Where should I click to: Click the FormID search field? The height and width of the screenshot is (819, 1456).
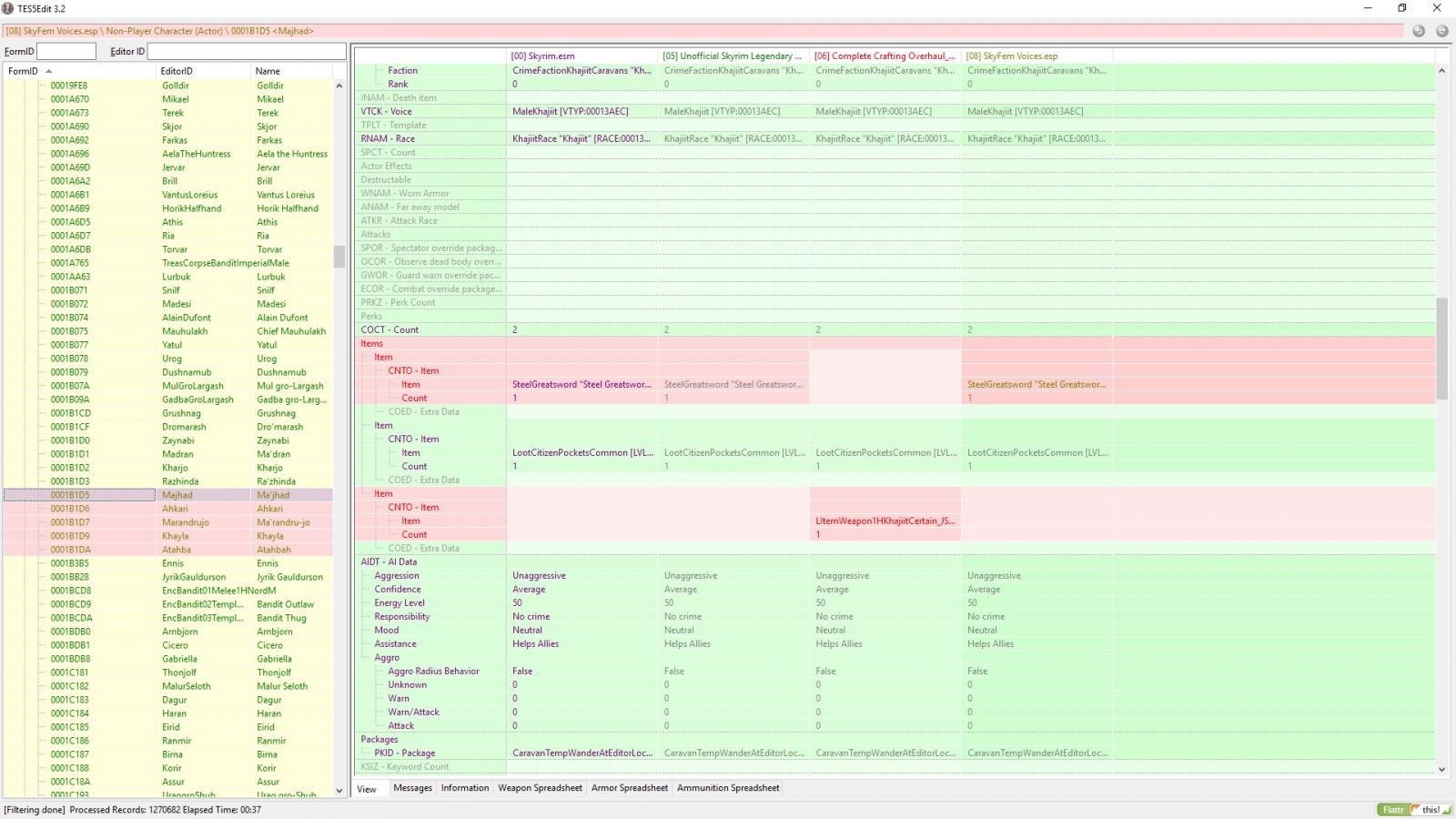[66, 51]
